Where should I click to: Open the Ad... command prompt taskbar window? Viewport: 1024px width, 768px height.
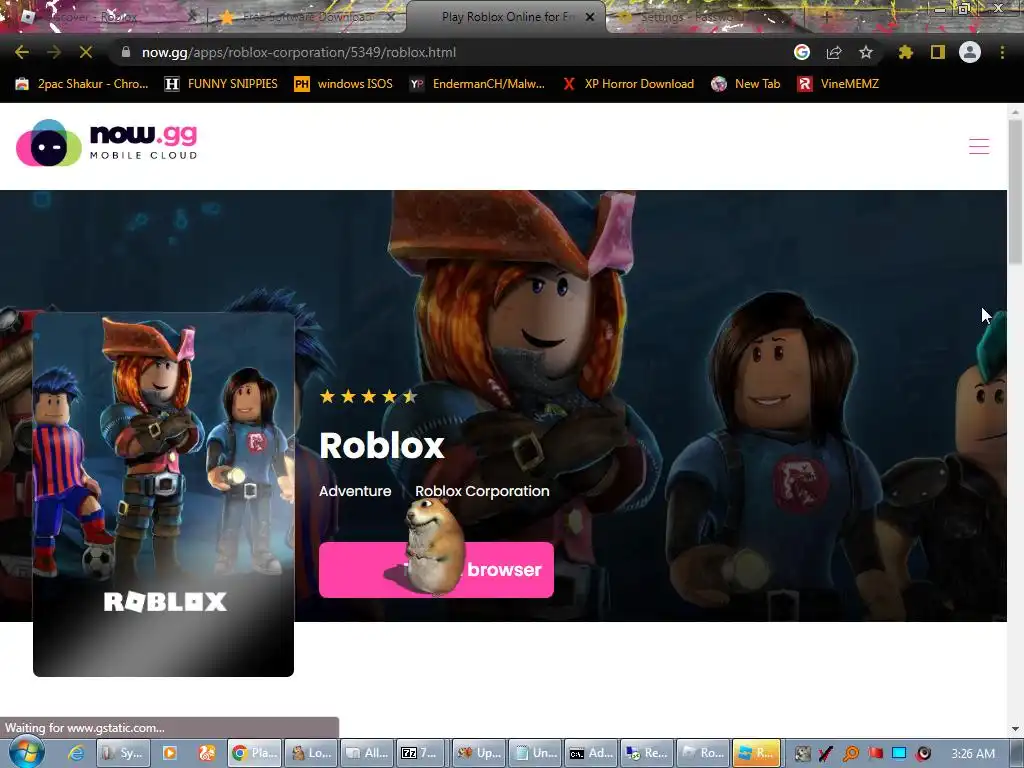(x=592, y=753)
